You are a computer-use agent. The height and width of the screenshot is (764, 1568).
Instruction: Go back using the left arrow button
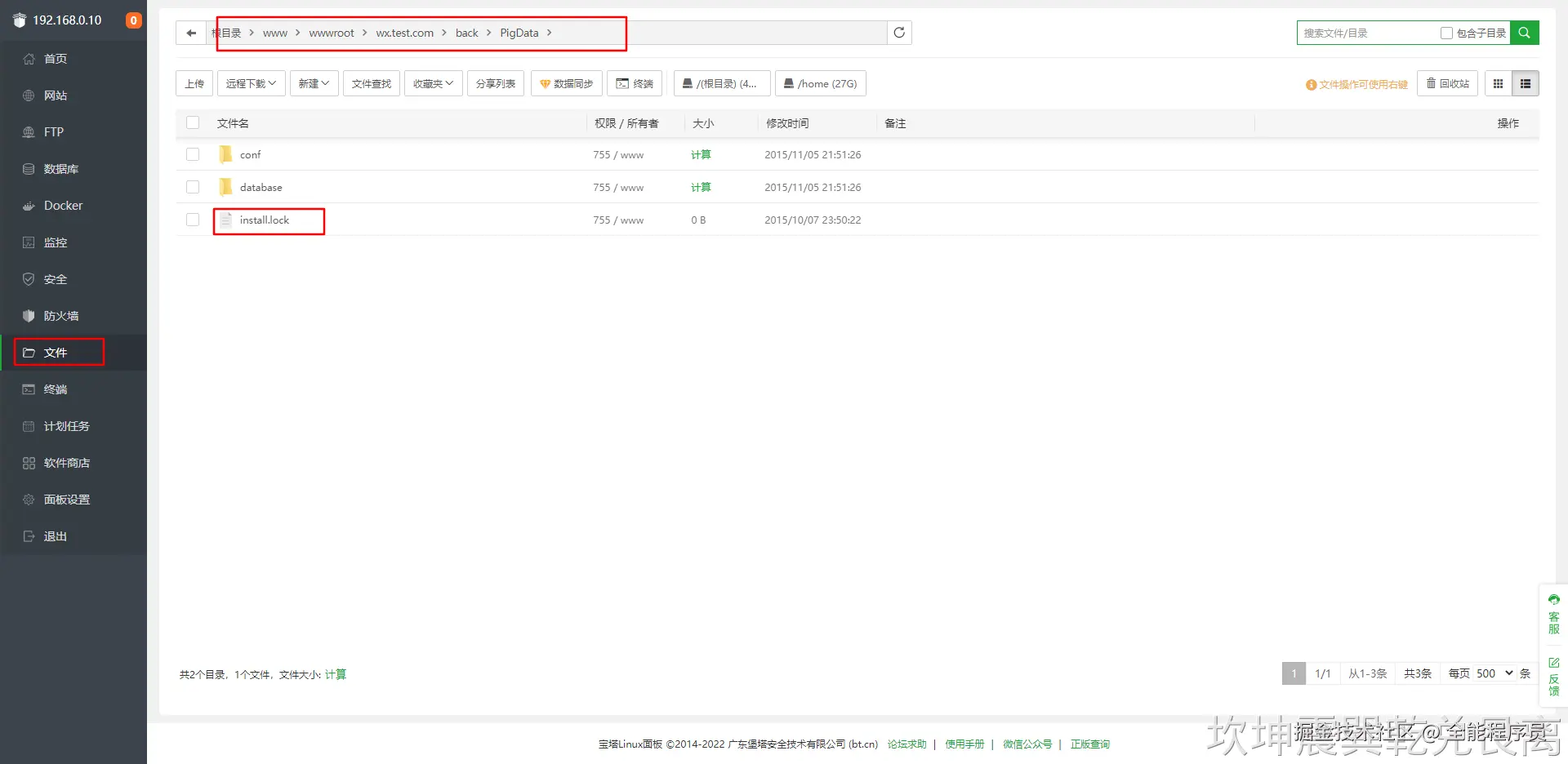pyautogui.click(x=191, y=33)
